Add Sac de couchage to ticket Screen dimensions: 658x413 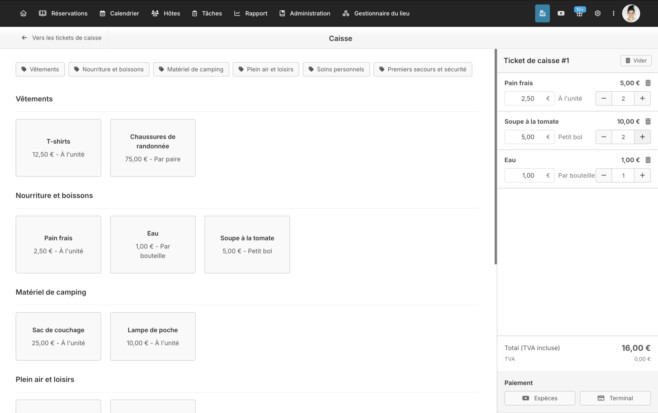click(58, 336)
